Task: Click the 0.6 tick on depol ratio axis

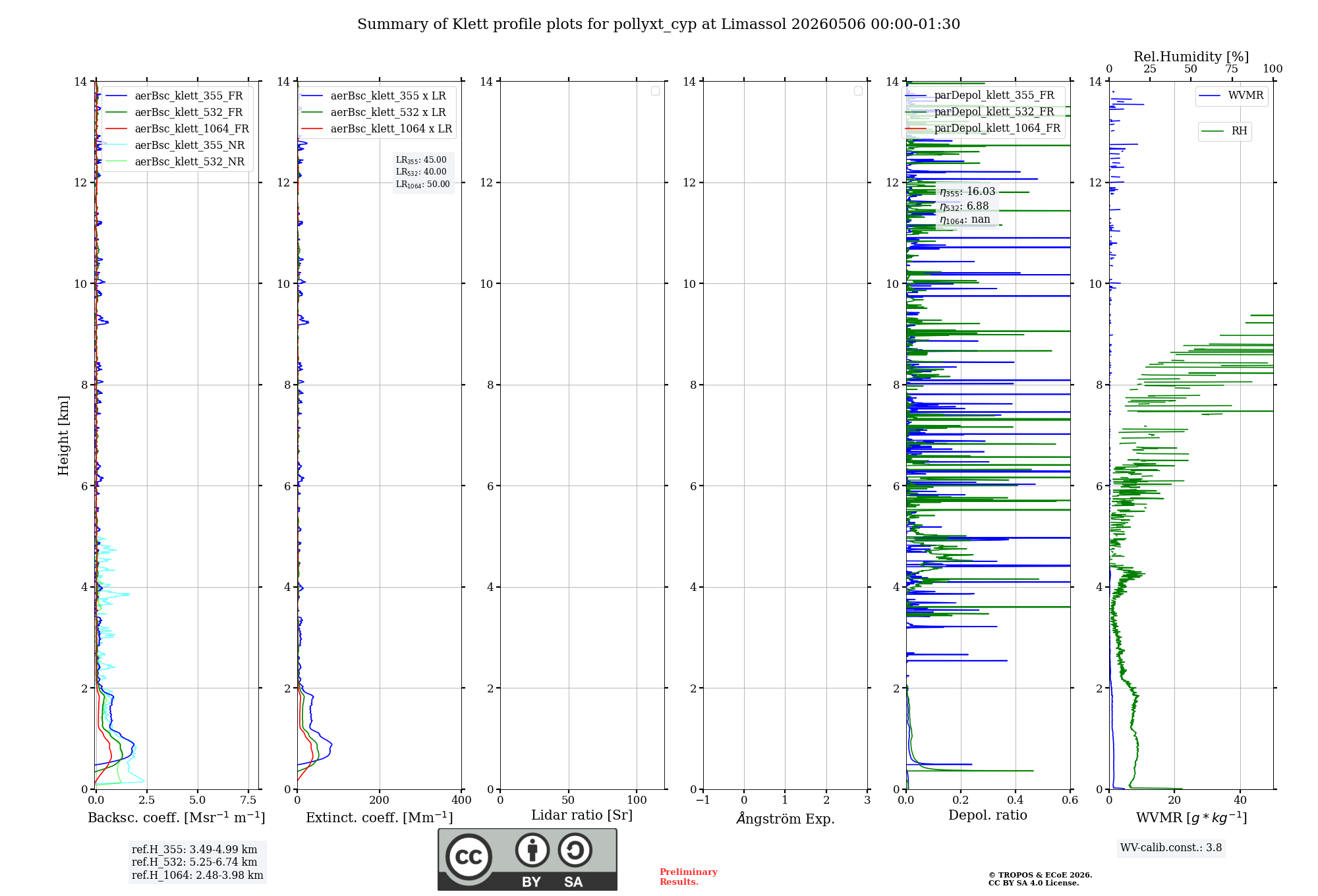Action: (1070, 800)
